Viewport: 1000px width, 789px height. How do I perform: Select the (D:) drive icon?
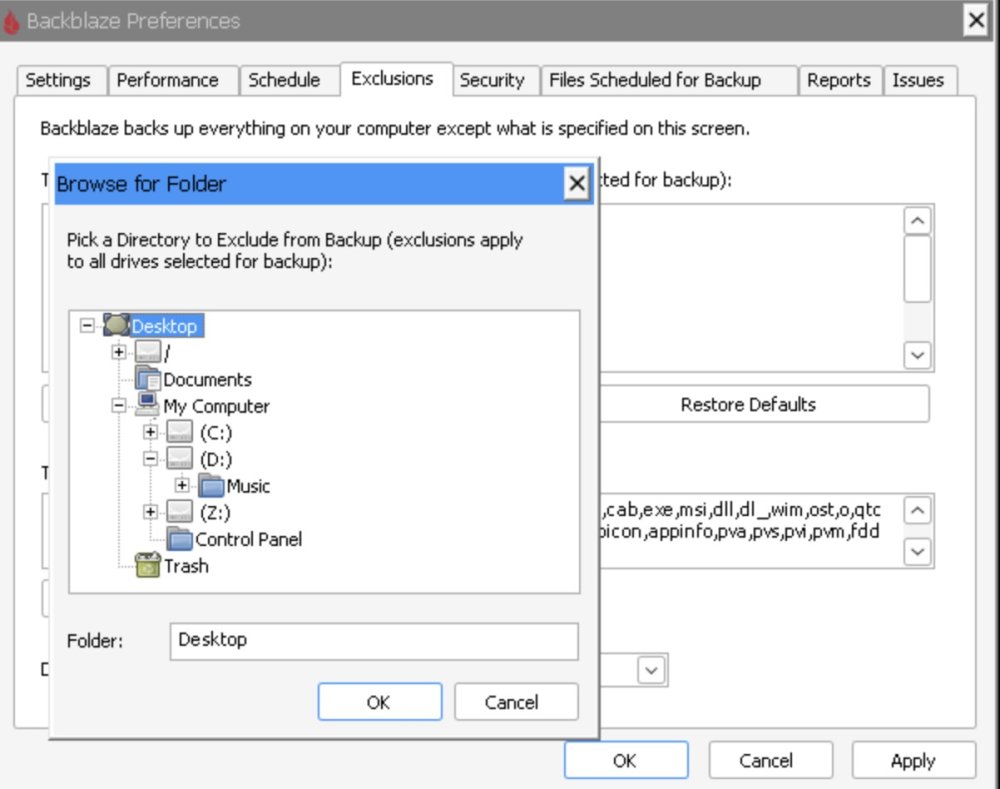tap(179, 459)
